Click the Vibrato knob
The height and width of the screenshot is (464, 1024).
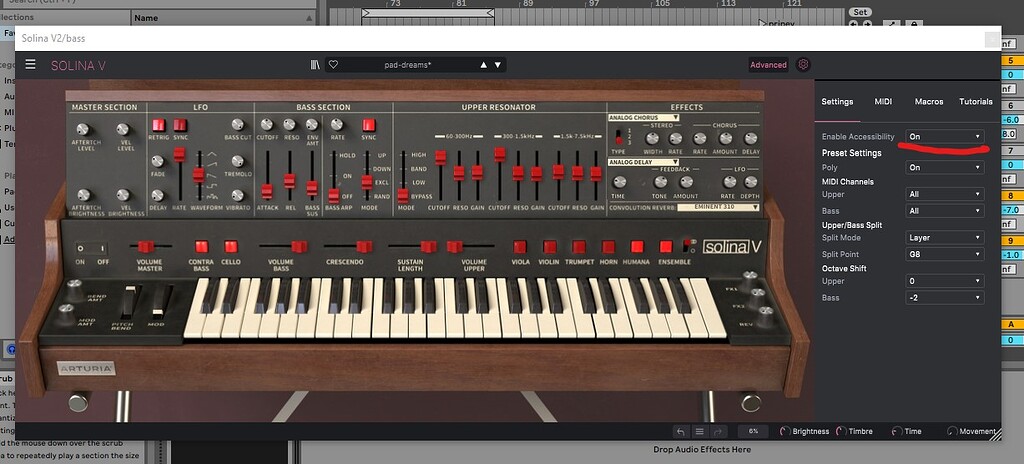238,195
